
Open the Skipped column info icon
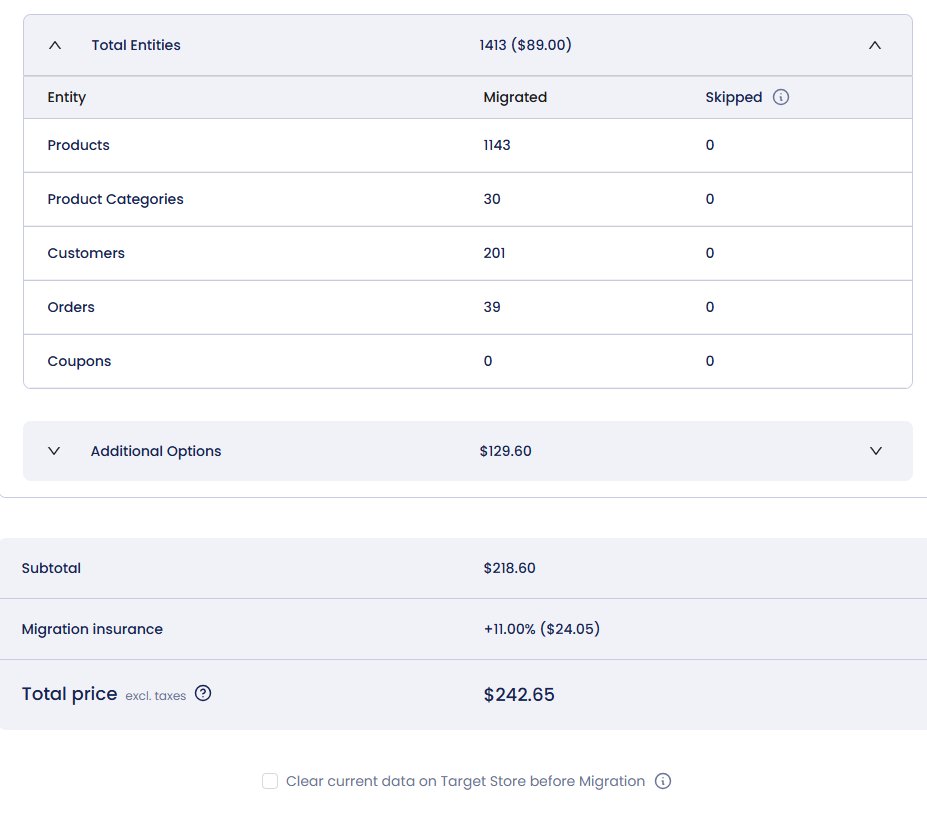[x=781, y=97]
